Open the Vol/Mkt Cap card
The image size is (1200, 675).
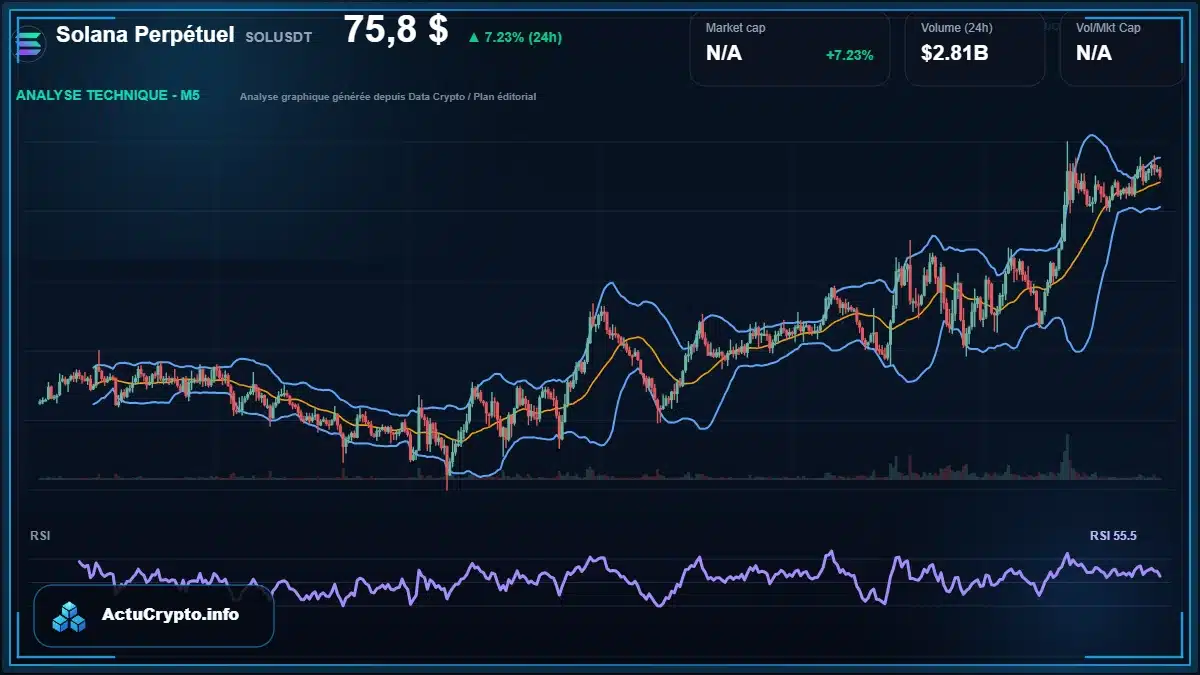[1122, 48]
